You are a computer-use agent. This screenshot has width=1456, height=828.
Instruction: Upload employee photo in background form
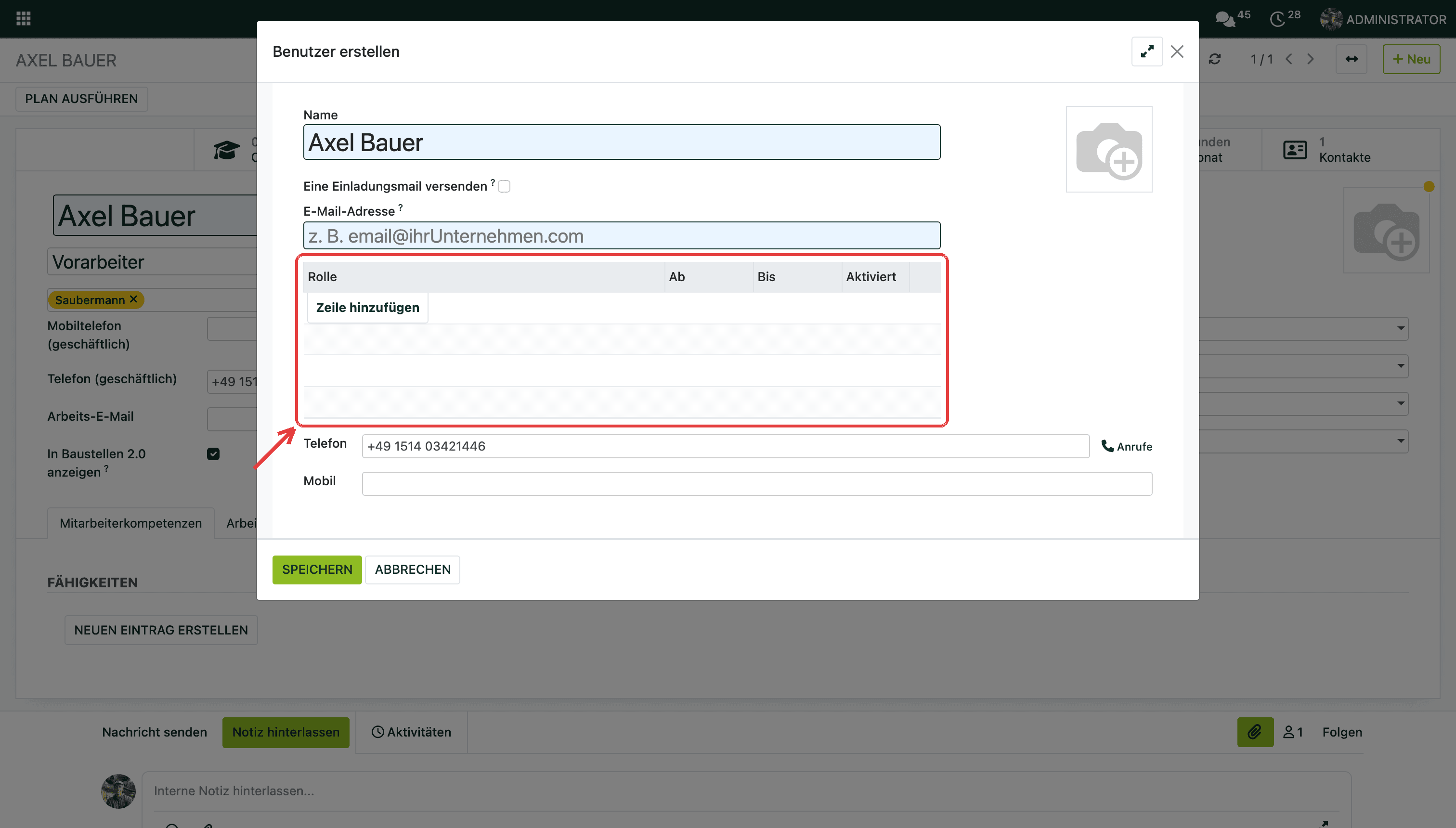click(1386, 231)
